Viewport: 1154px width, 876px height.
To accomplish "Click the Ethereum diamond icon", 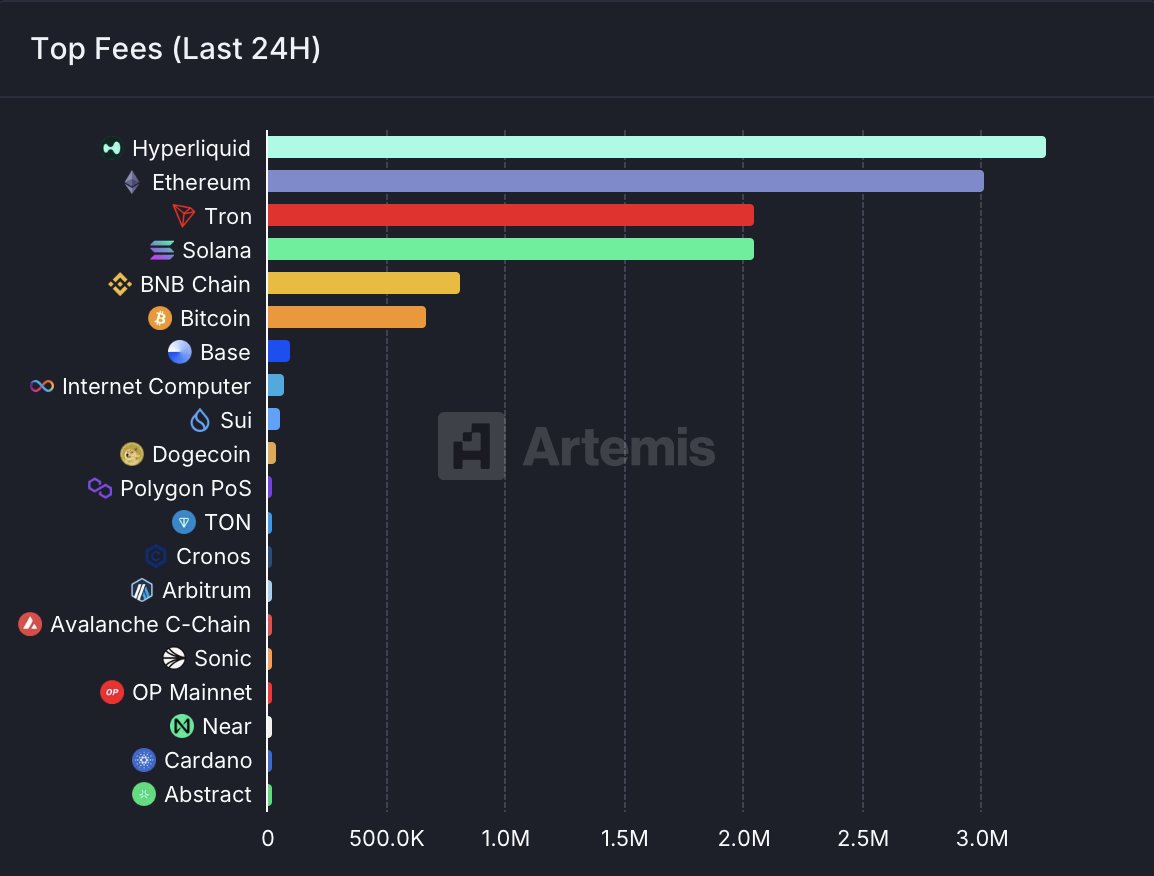I will coord(132,181).
